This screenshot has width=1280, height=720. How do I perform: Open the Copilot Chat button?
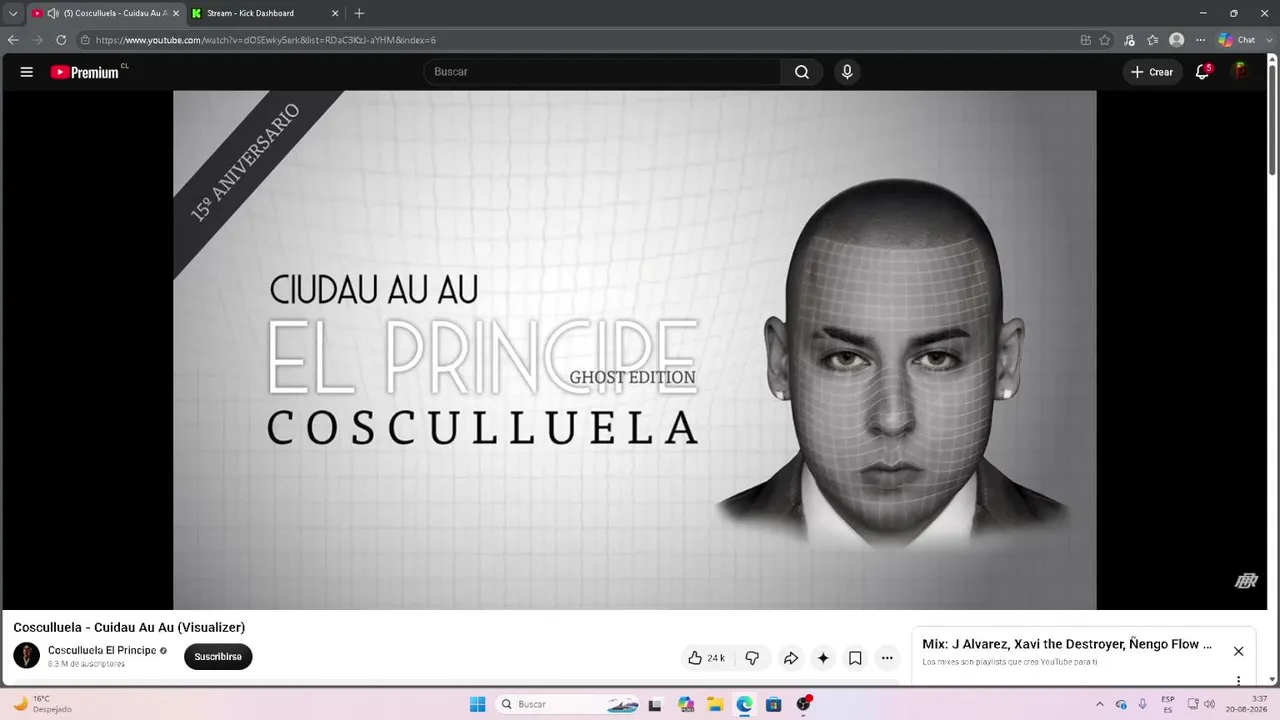coord(1238,40)
